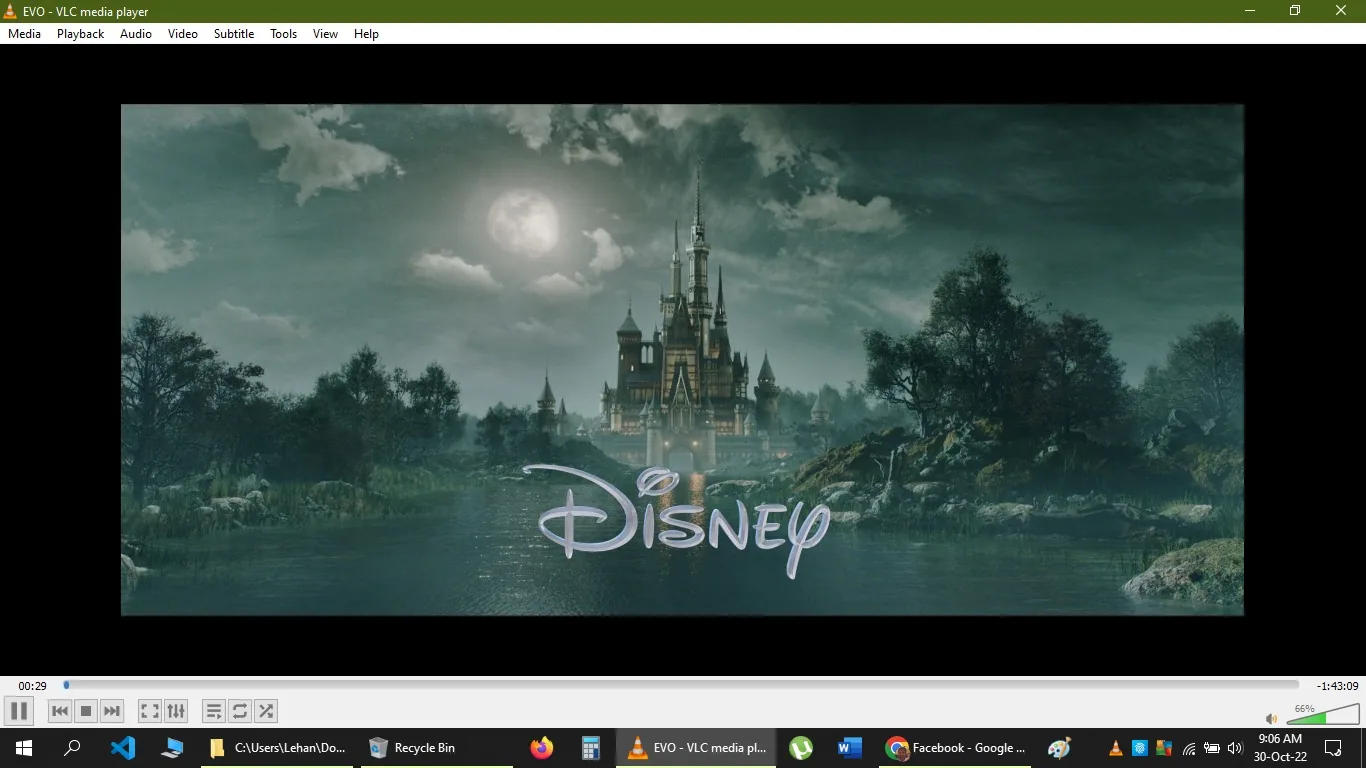Mute audio via the speaker icon

coord(1270,718)
